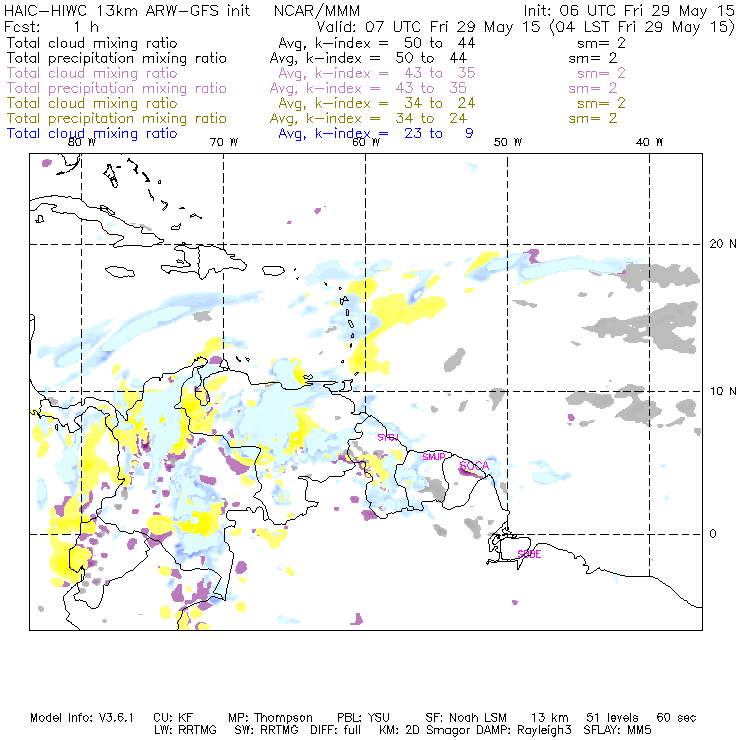The height and width of the screenshot is (740, 740).
Task: Click the '40 W' longitude label
Action: (649, 142)
